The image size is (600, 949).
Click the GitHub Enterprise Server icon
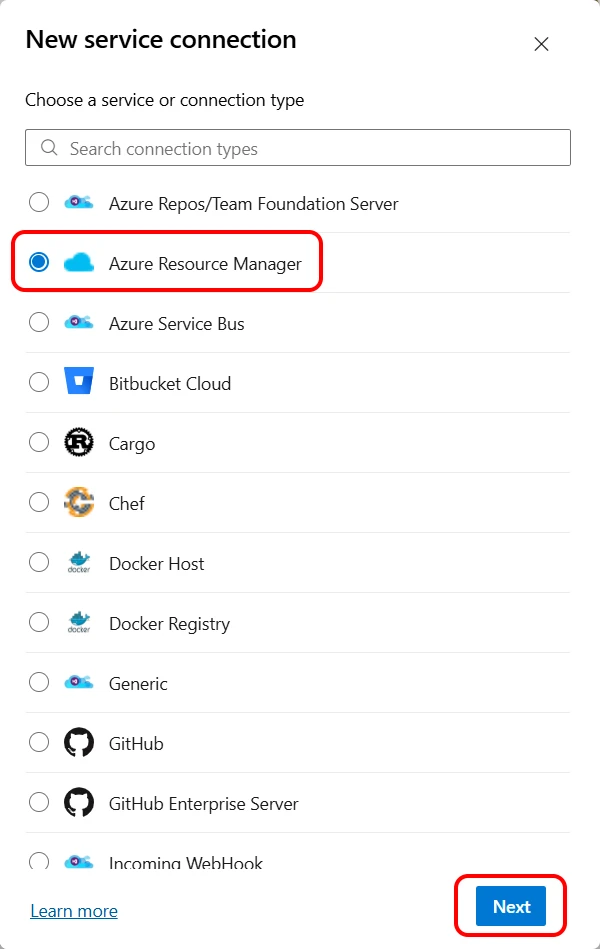(x=78, y=803)
